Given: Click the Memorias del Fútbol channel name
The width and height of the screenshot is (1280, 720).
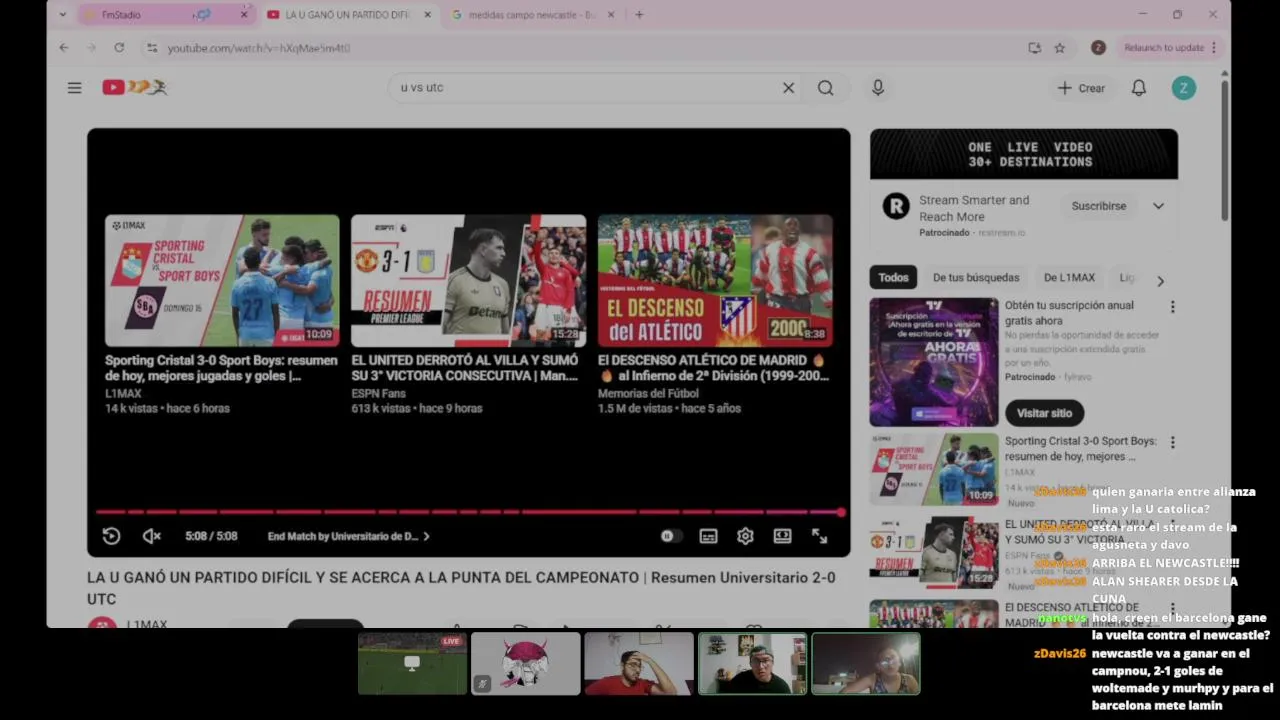Looking at the screenshot, I should pyautogui.click(x=648, y=393).
